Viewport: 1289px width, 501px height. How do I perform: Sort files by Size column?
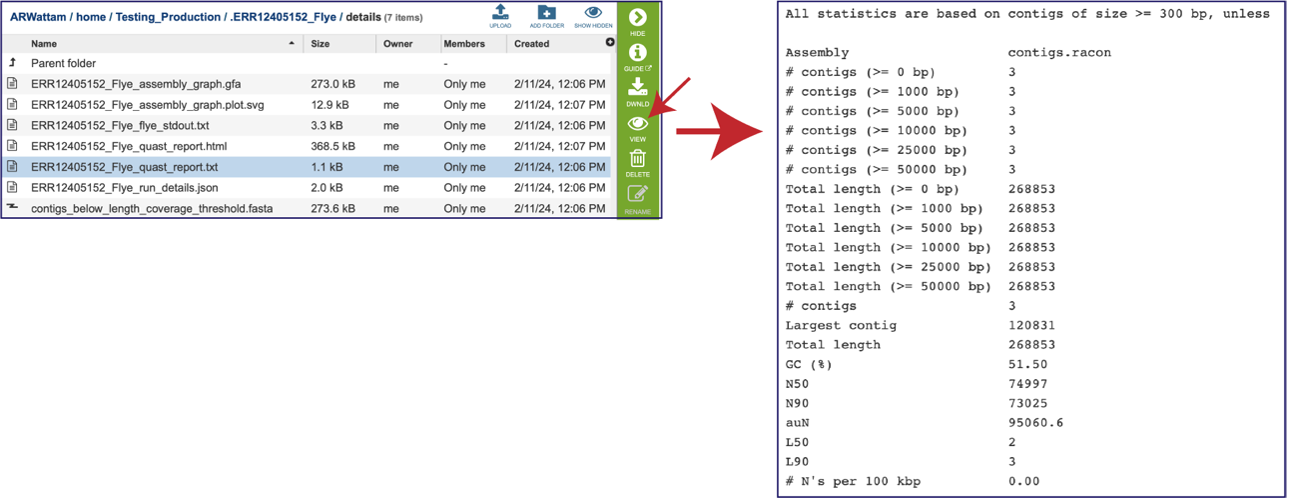[x=320, y=44]
